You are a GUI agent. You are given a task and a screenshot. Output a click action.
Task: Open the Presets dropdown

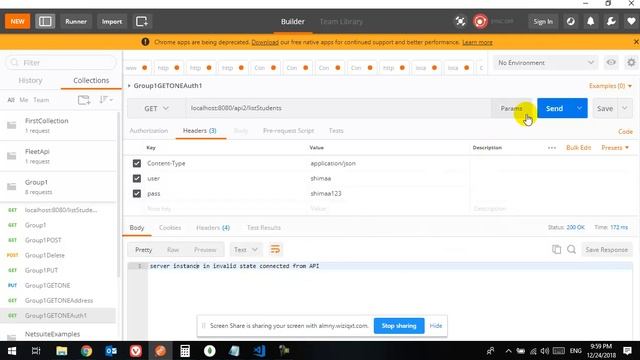pyautogui.click(x=615, y=148)
